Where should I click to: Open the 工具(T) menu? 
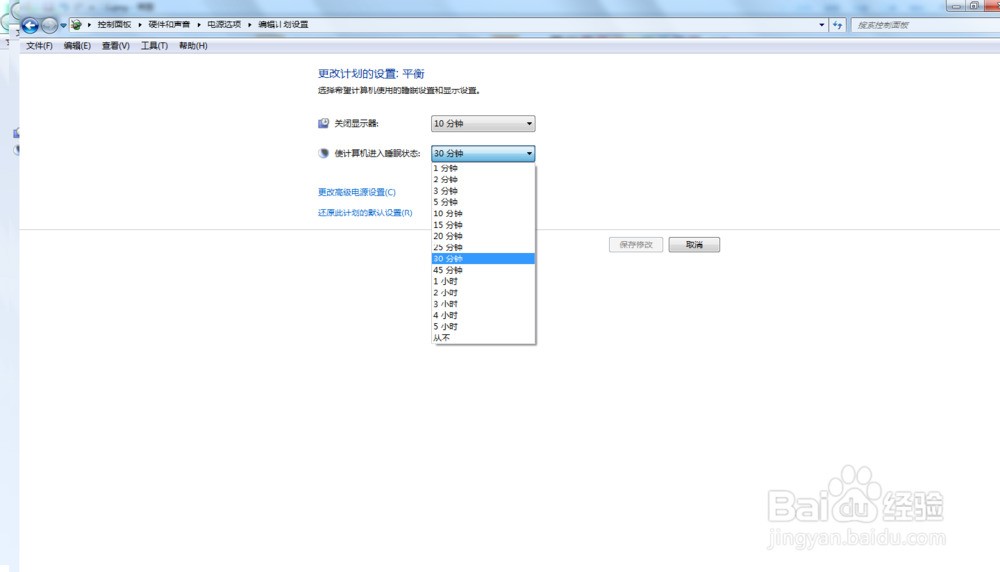click(154, 46)
